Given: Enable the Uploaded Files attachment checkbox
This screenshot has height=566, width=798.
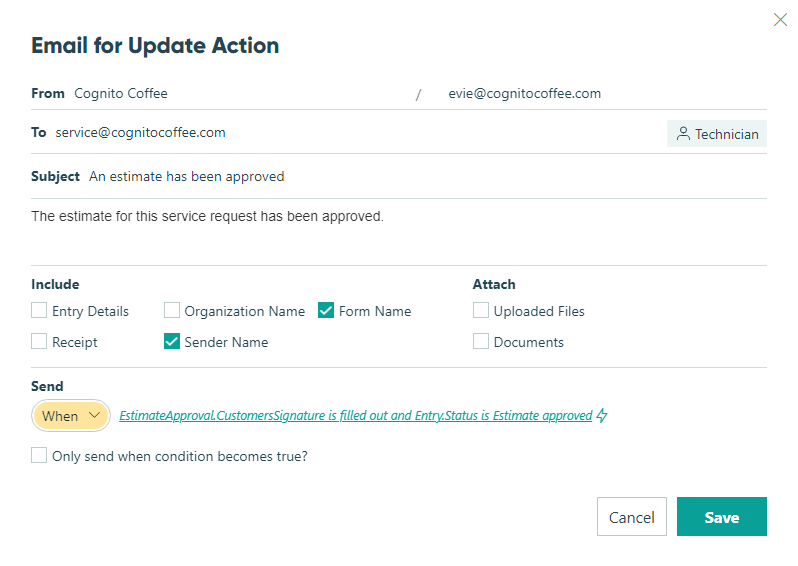Looking at the screenshot, I should coord(480,310).
